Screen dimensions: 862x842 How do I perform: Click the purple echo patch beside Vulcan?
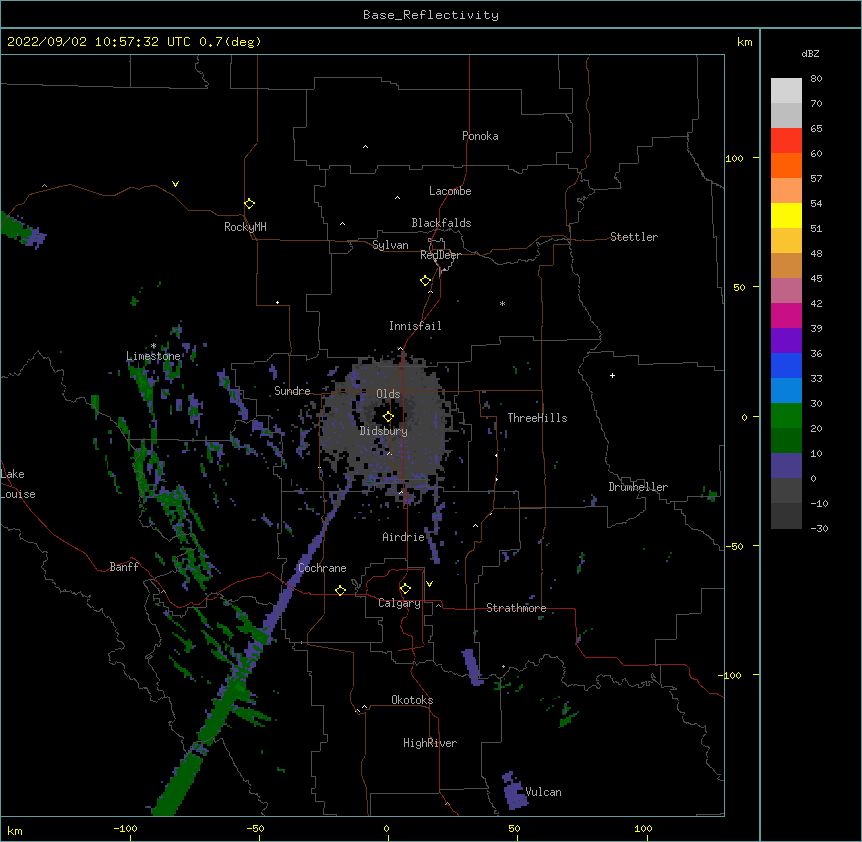point(515,791)
